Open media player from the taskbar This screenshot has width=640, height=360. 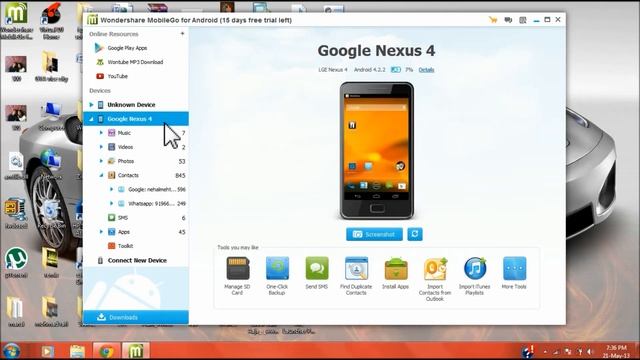(x=47, y=351)
